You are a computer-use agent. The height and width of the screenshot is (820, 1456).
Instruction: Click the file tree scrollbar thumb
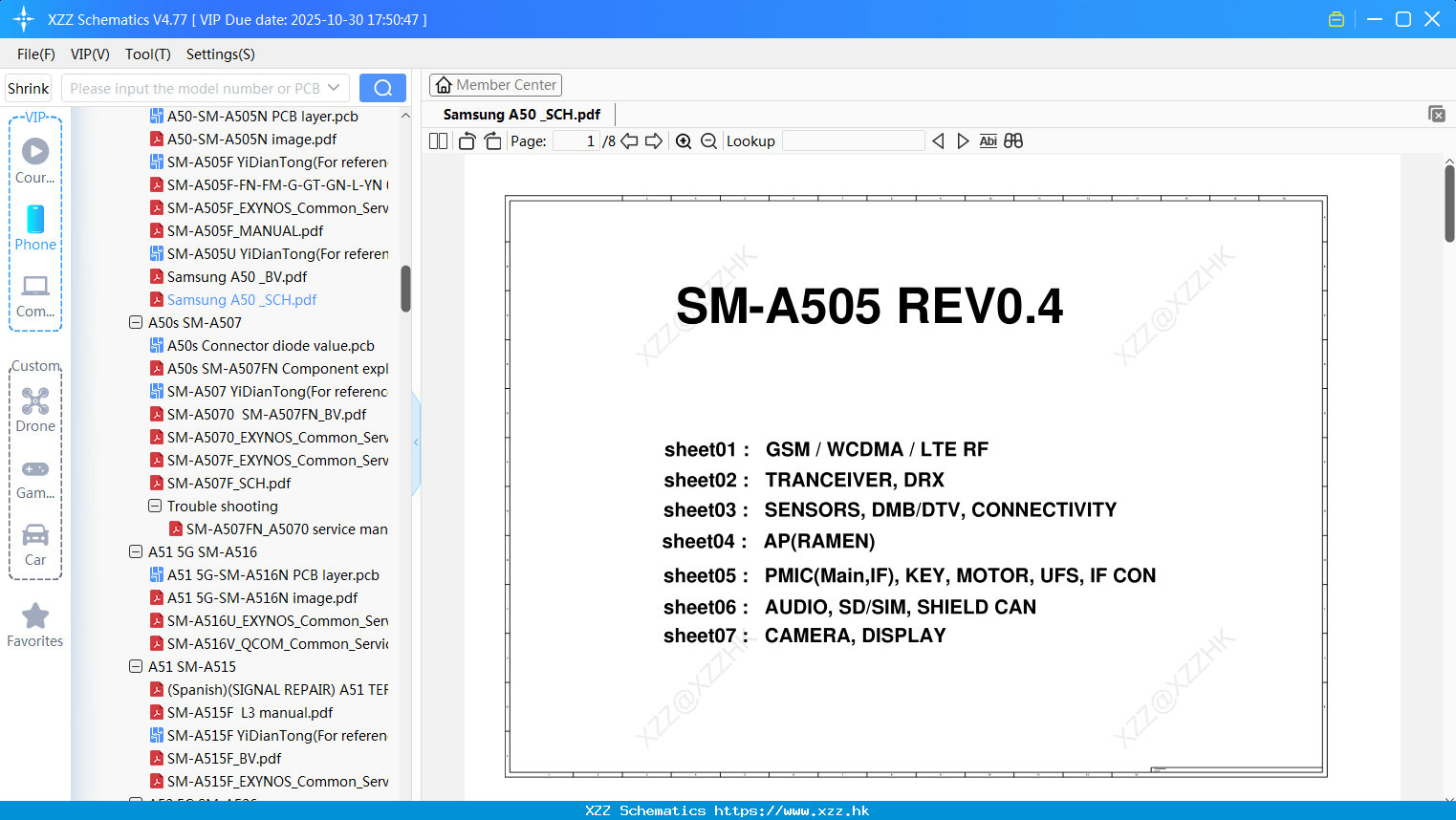[x=405, y=289]
